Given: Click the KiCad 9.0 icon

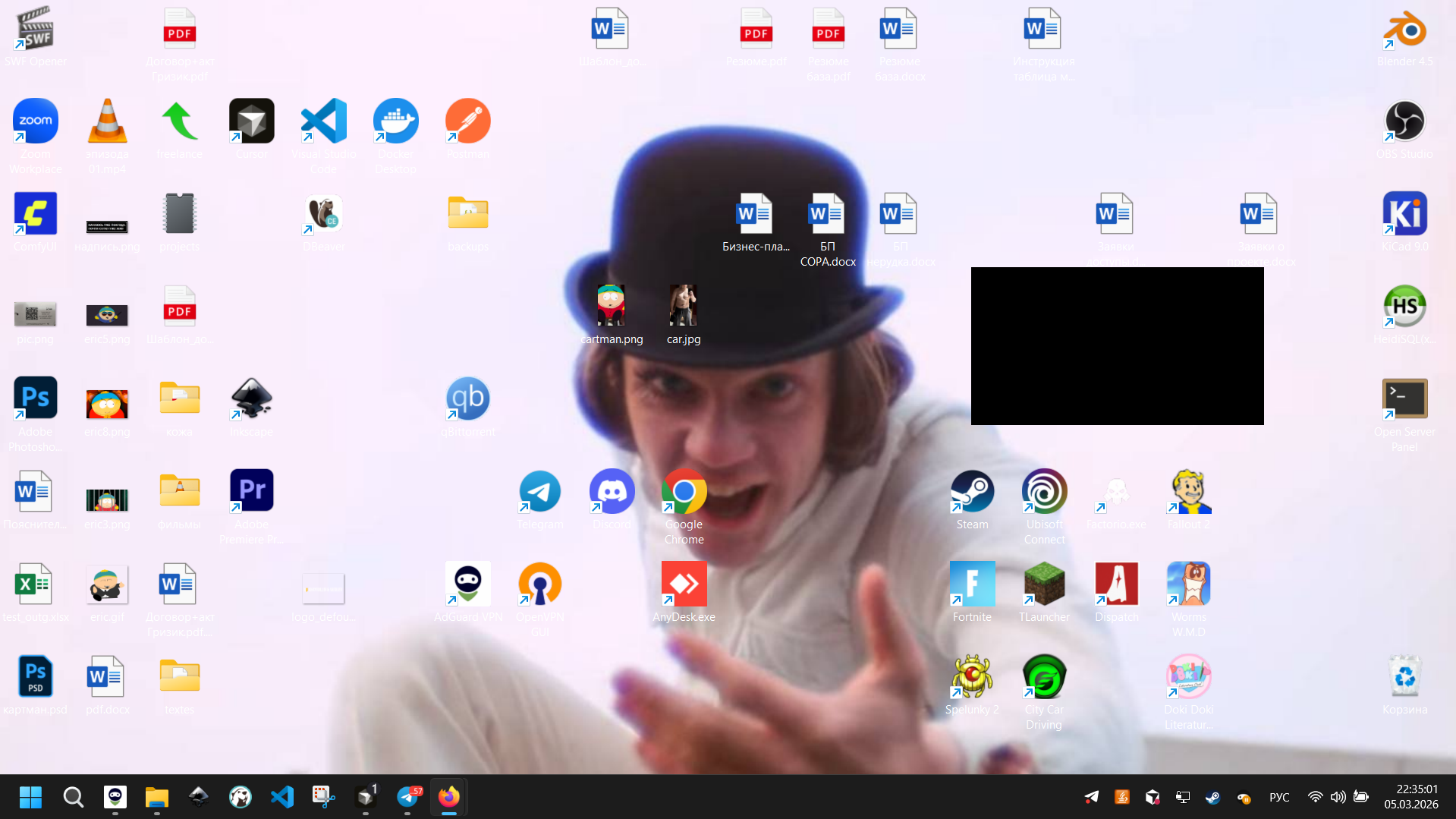Looking at the screenshot, I should click(x=1404, y=215).
